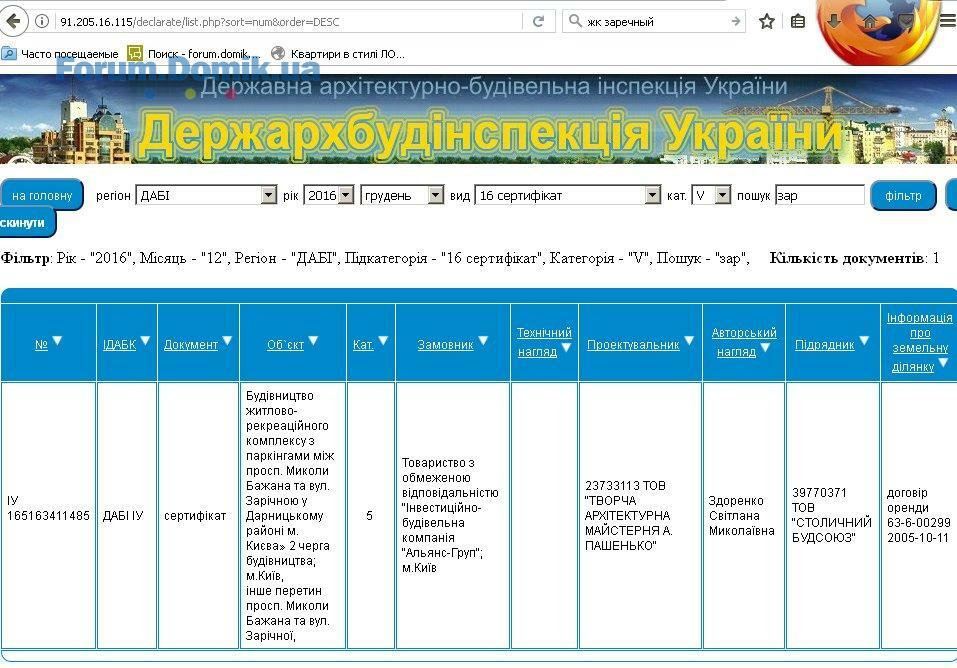Sort table by Замовник column link
This screenshot has height=668, width=957.
click(x=446, y=345)
